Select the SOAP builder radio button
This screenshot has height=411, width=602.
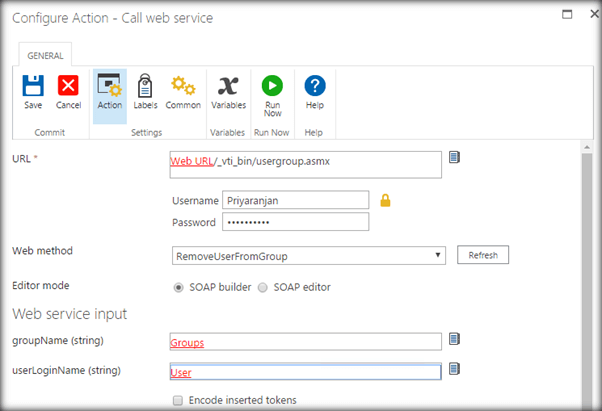pos(180,287)
